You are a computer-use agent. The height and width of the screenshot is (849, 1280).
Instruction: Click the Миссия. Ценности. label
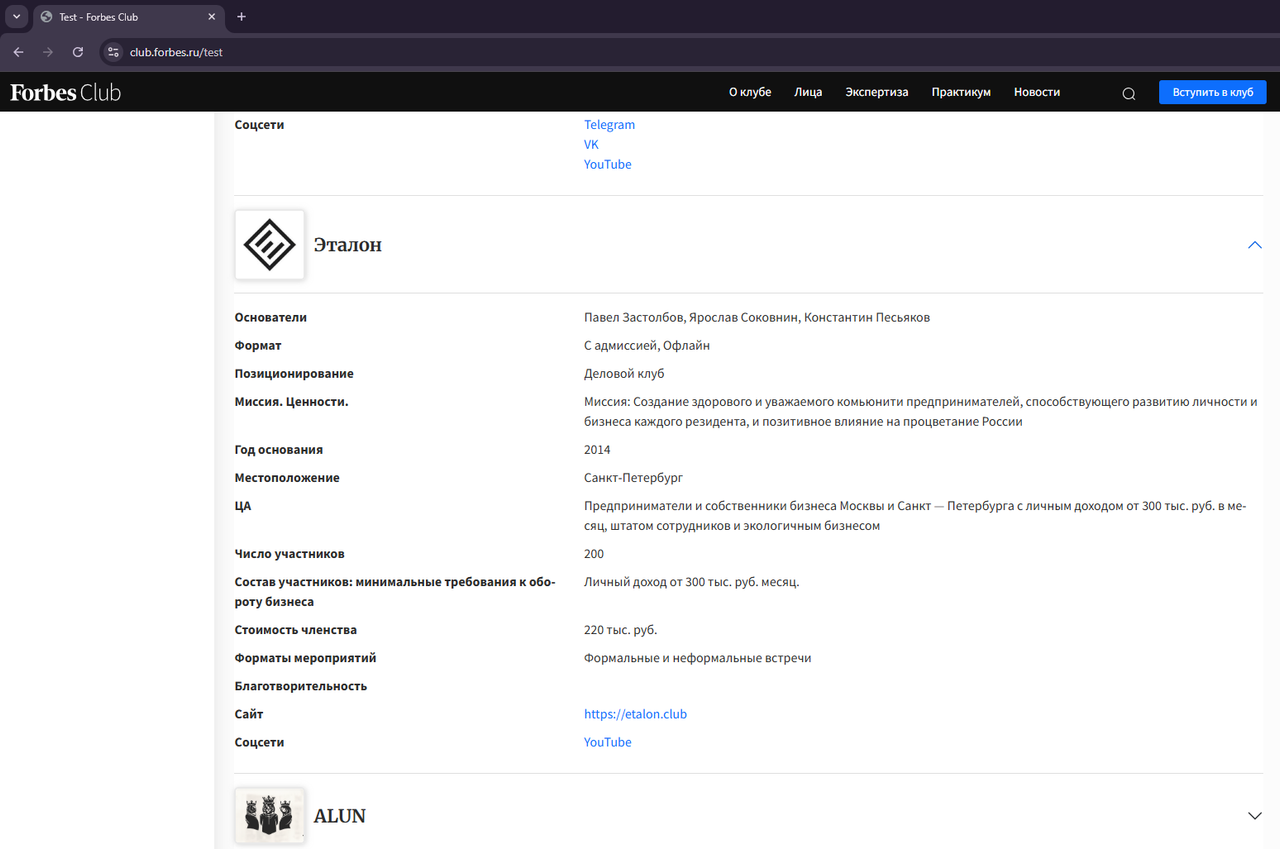pos(291,402)
